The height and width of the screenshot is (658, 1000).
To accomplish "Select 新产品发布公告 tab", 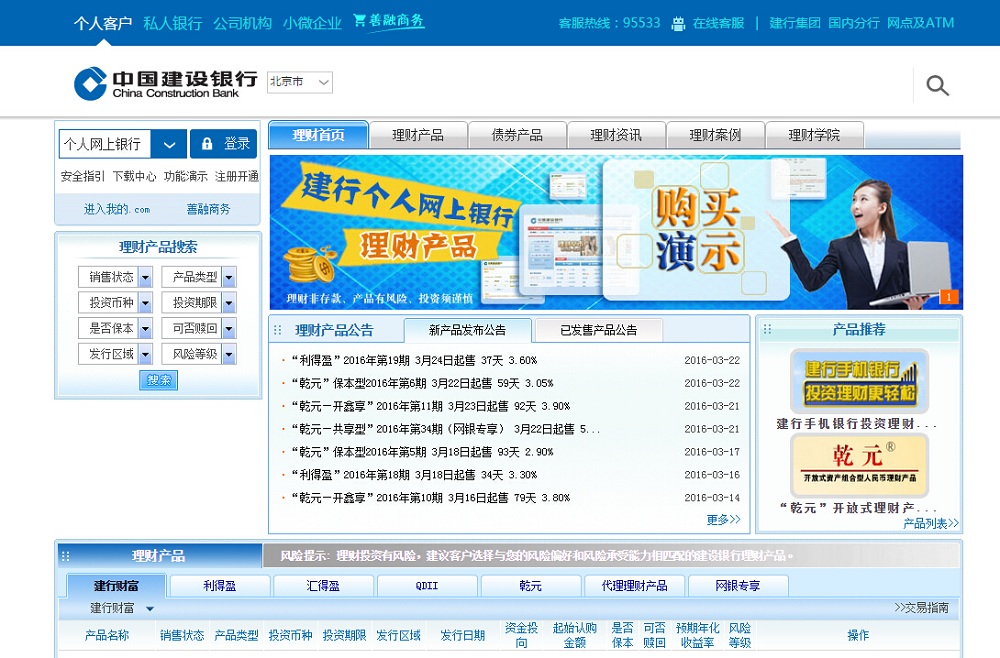I will pos(467,330).
